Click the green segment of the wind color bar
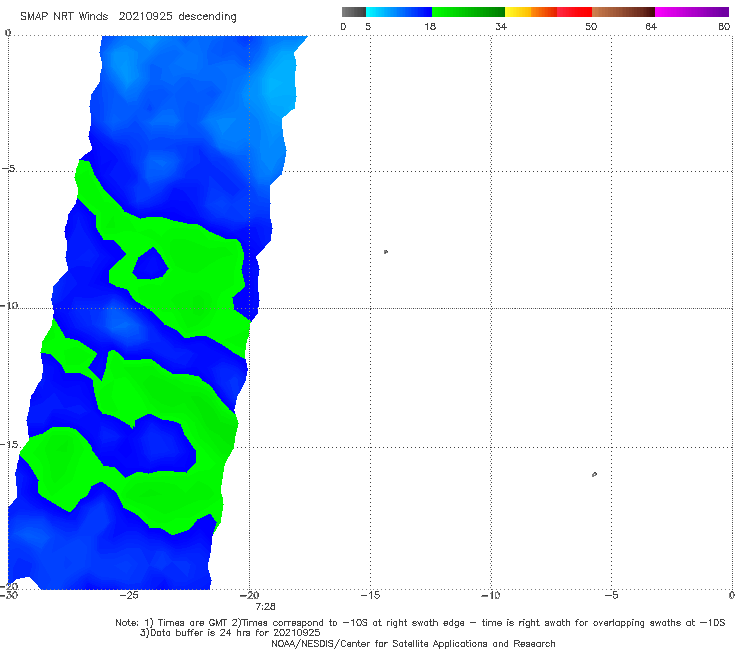This screenshot has height=650, width=740. tap(468, 12)
